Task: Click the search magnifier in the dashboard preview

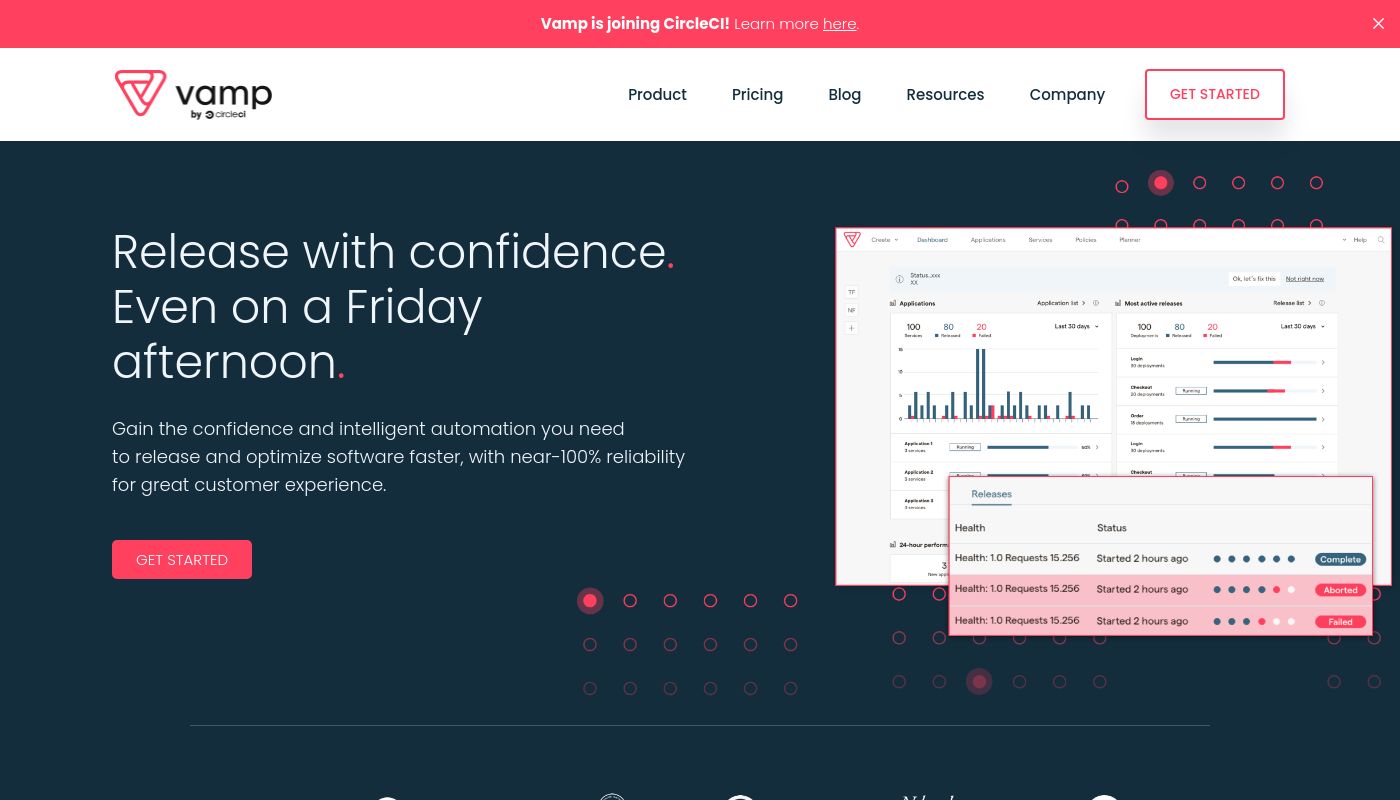Action: 1381,240
